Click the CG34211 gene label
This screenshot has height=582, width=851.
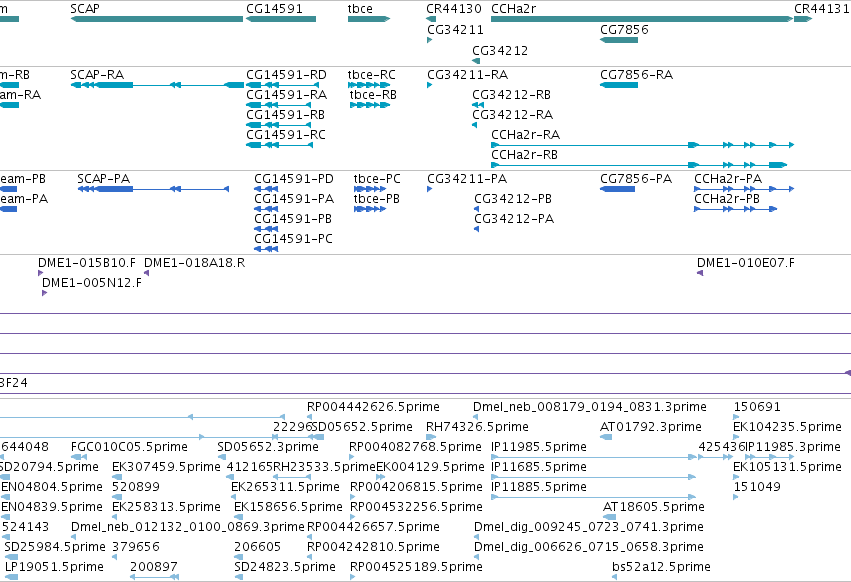click(455, 29)
